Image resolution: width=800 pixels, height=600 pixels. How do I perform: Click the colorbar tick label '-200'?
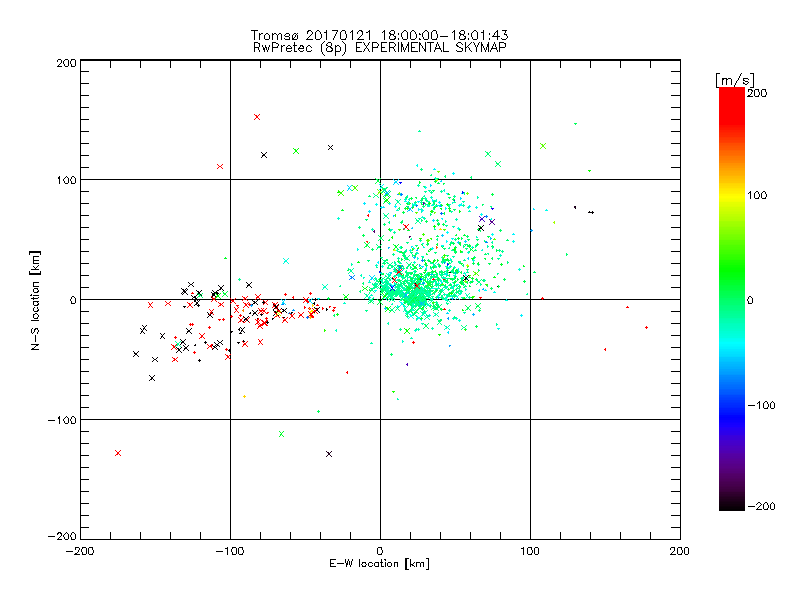[x=761, y=507]
